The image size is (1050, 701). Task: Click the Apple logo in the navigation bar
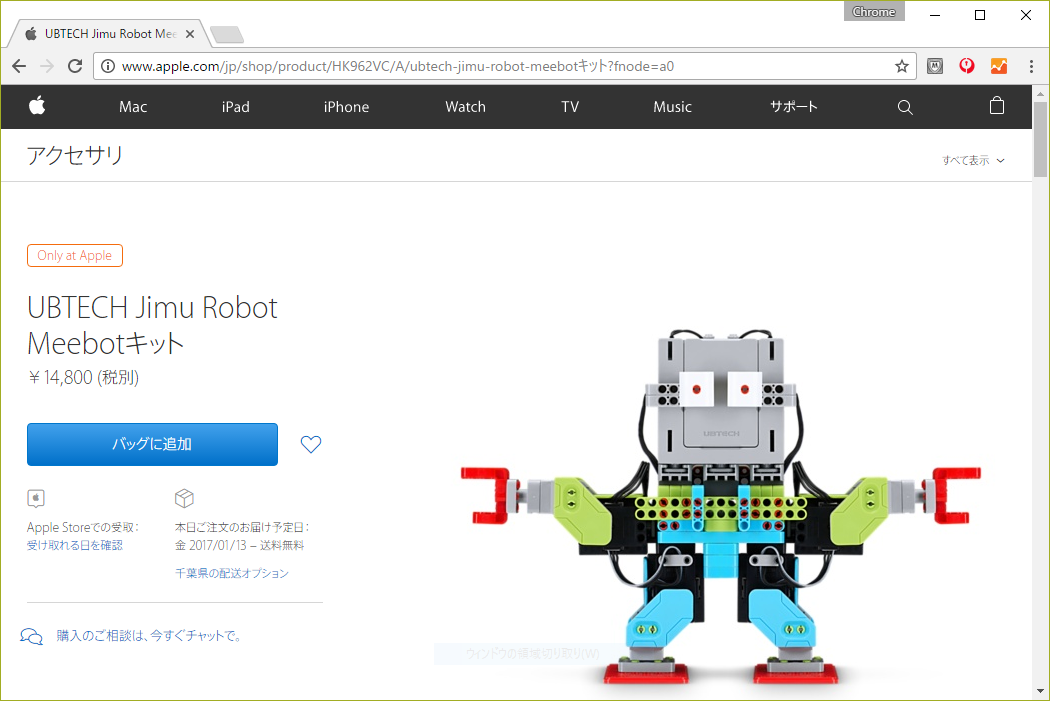click(x=37, y=106)
